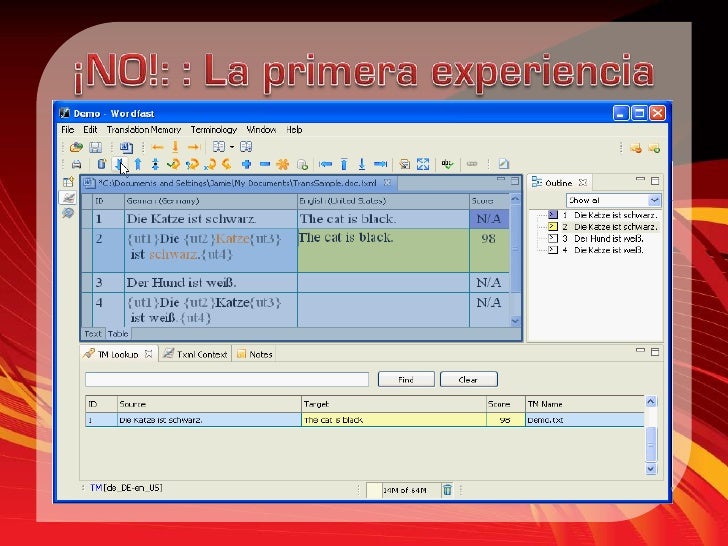Open the Edit menu

point(90,130)
